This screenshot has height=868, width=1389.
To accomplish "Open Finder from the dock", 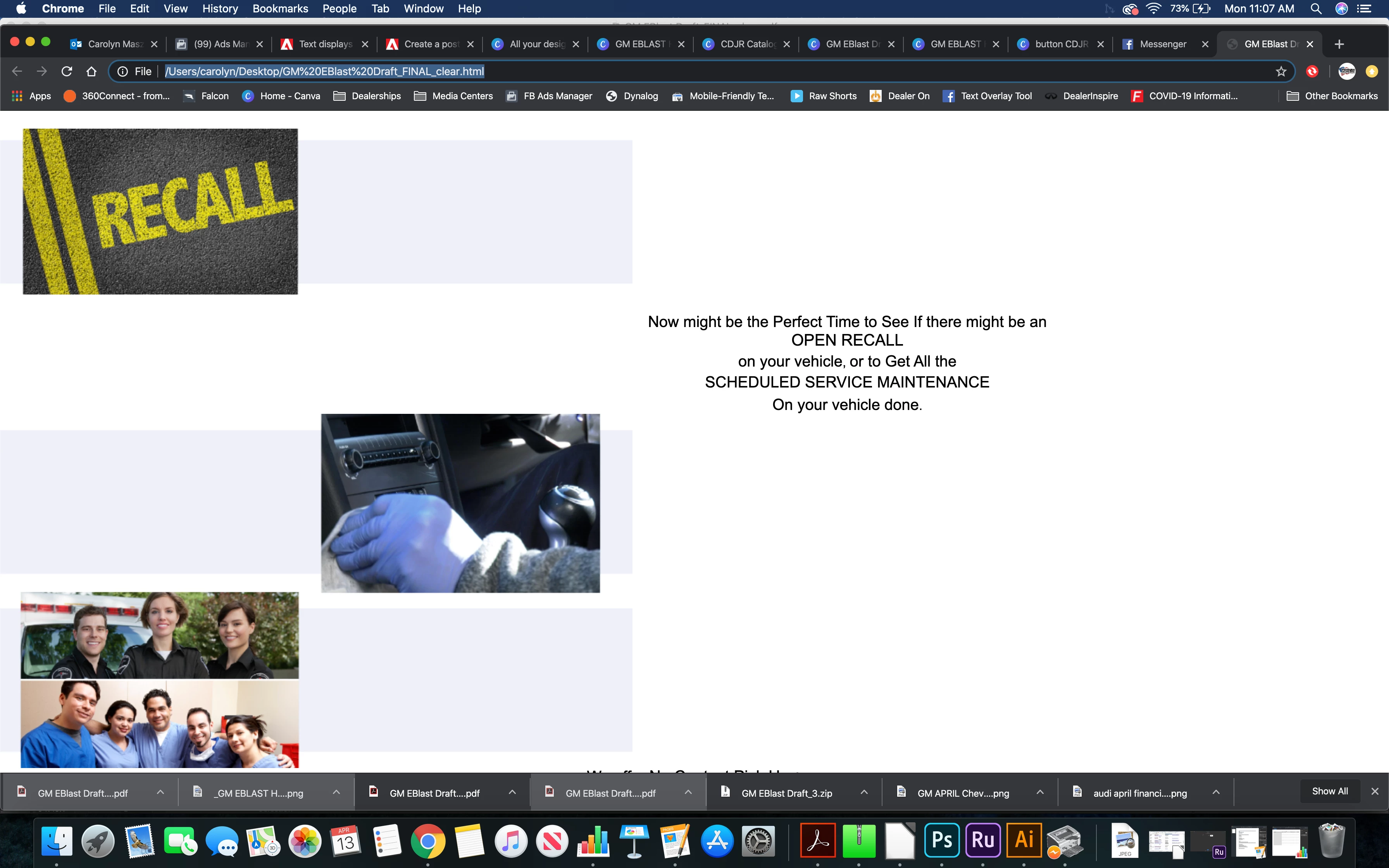I will point(56,842).
